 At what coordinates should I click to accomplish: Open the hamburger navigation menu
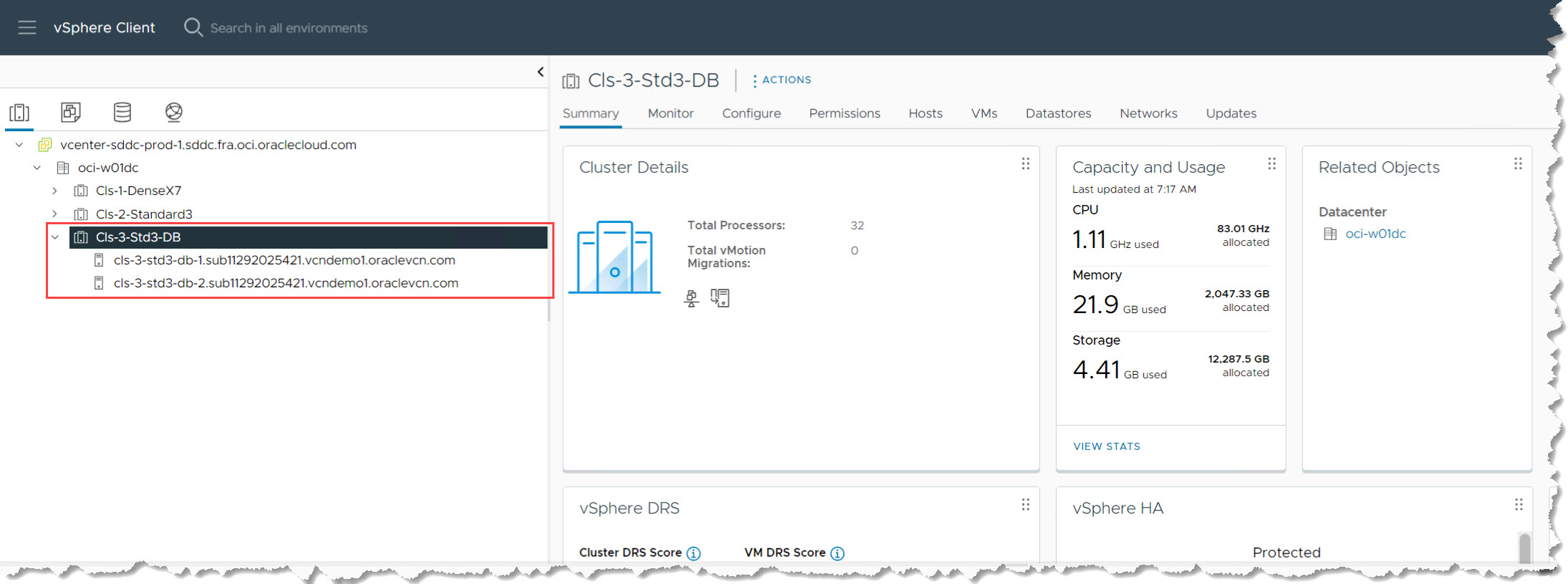point(27,27)
